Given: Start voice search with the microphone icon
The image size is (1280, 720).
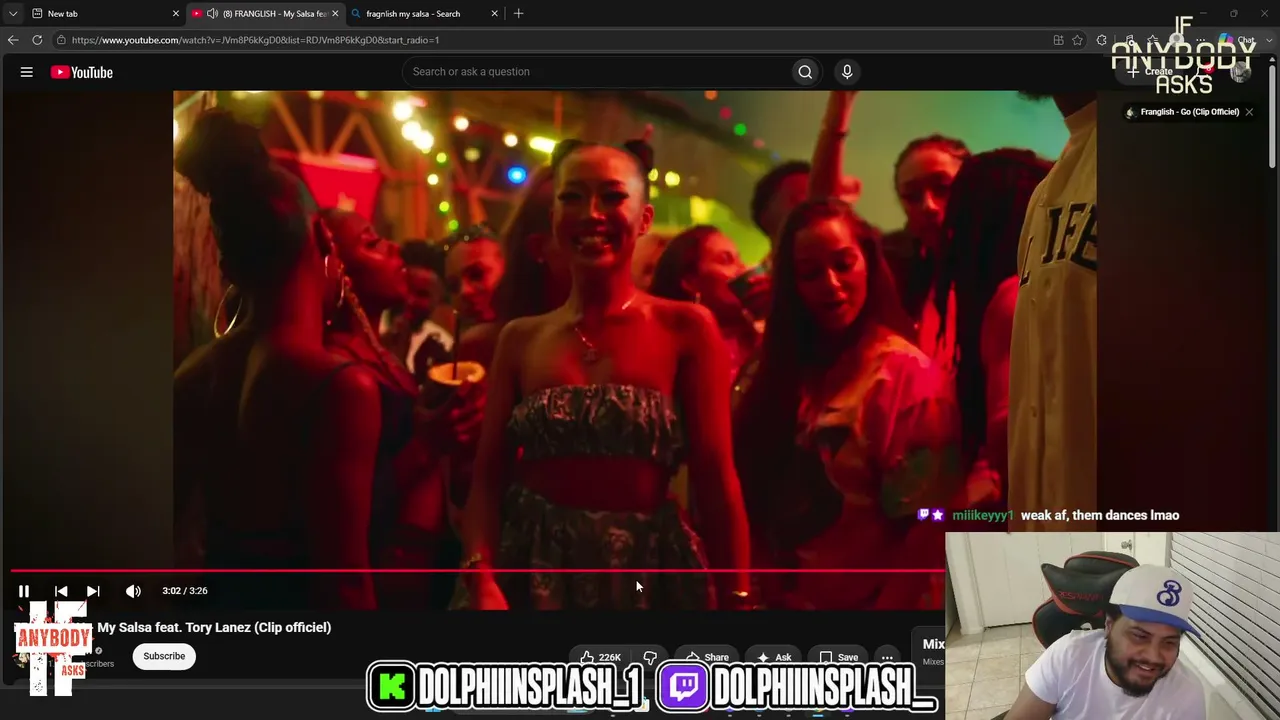Looking at the screenshot, I should tap(847, 72).
